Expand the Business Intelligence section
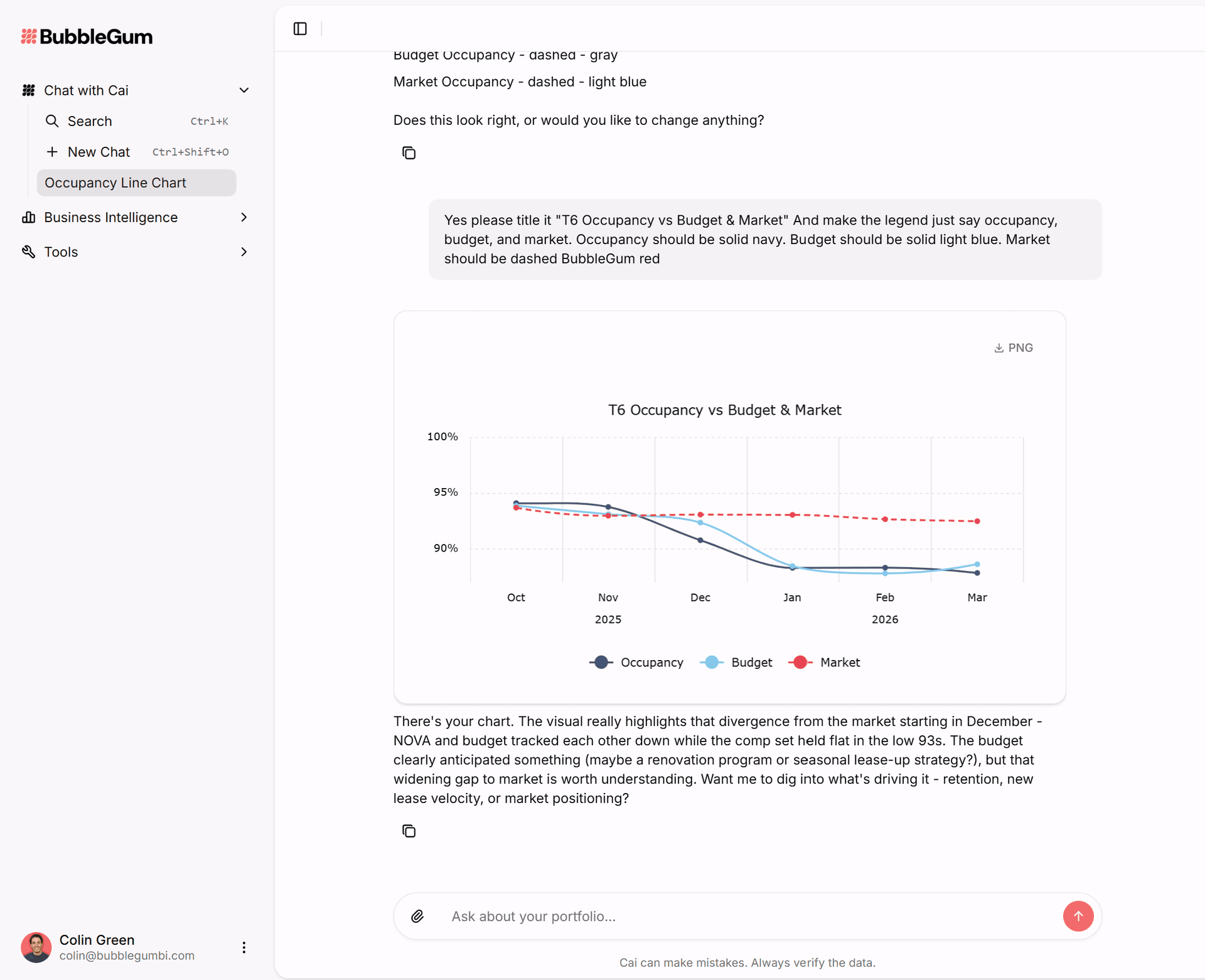The image size is (1205, 980). [x=244, y=217]
